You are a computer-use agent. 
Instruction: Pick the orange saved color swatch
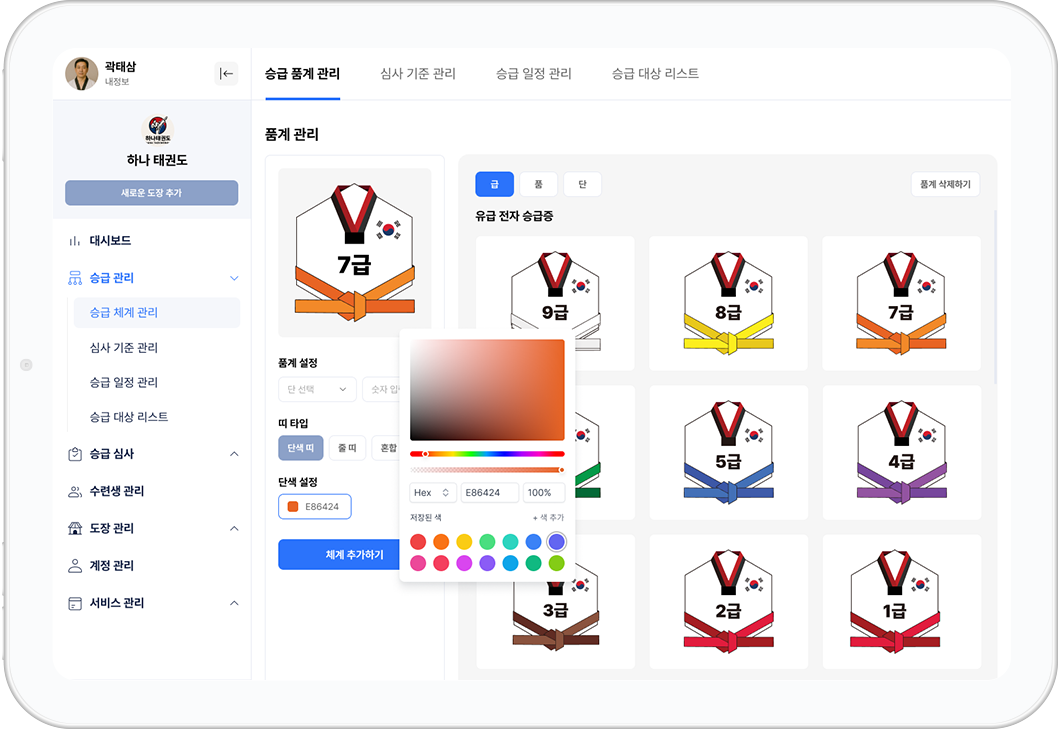pos(441,541)
